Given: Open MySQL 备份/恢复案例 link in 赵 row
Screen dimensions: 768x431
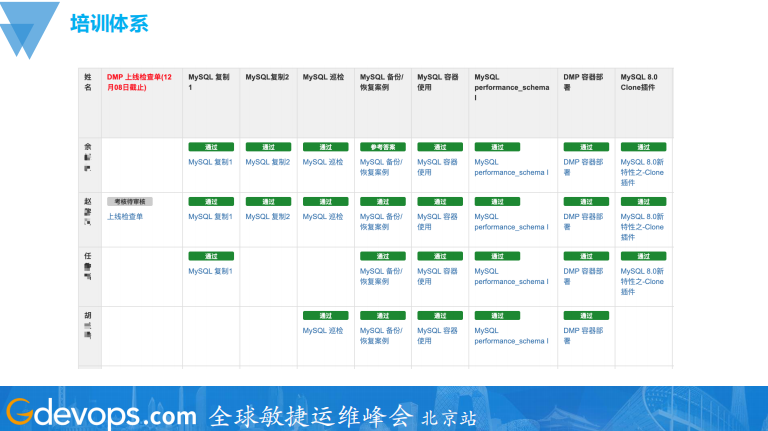Looking at the screenshot, I should click(x=381, y=221).
